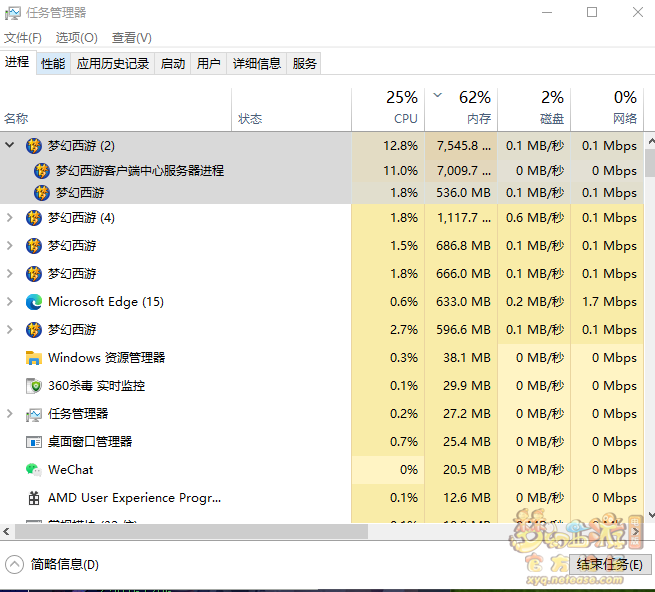Click the 1.7 Mbps network cell
Screen dimensions: 655x592
pos(607,302)
